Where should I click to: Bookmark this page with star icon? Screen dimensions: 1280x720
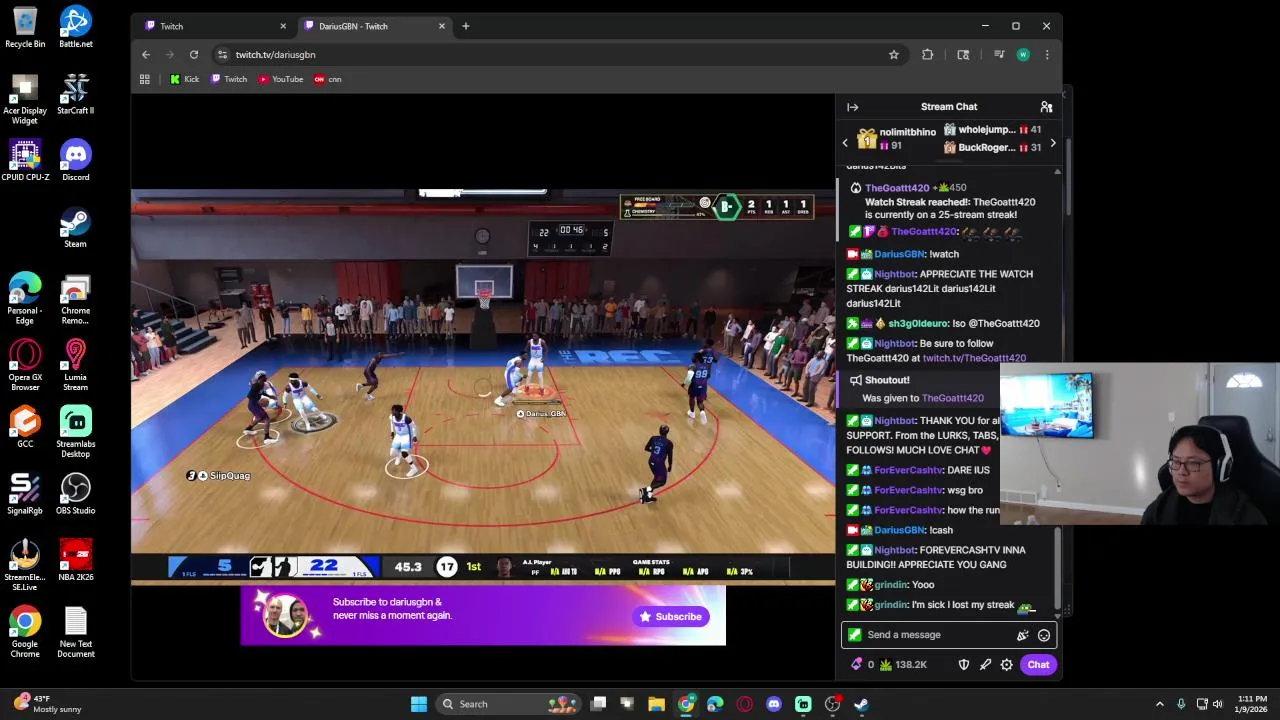(x=894, y=55)
